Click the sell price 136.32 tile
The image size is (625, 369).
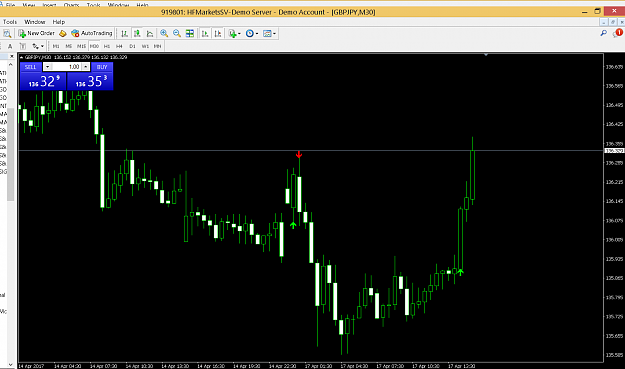(43, 81)
